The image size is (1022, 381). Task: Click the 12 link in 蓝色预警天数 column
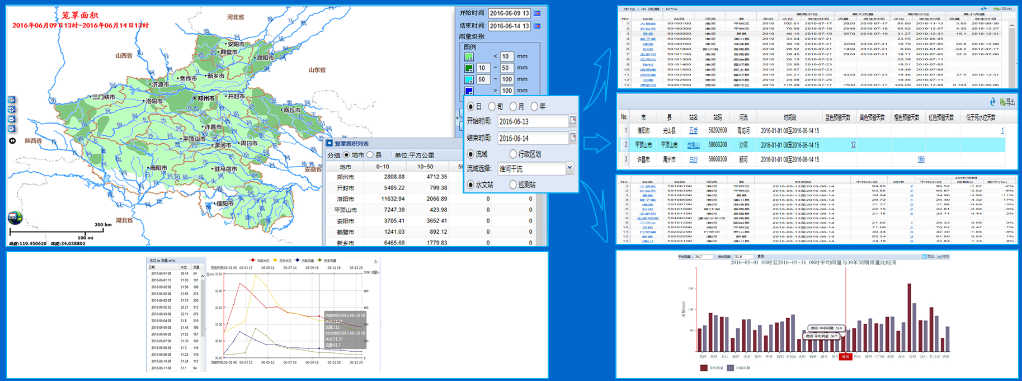853,145
